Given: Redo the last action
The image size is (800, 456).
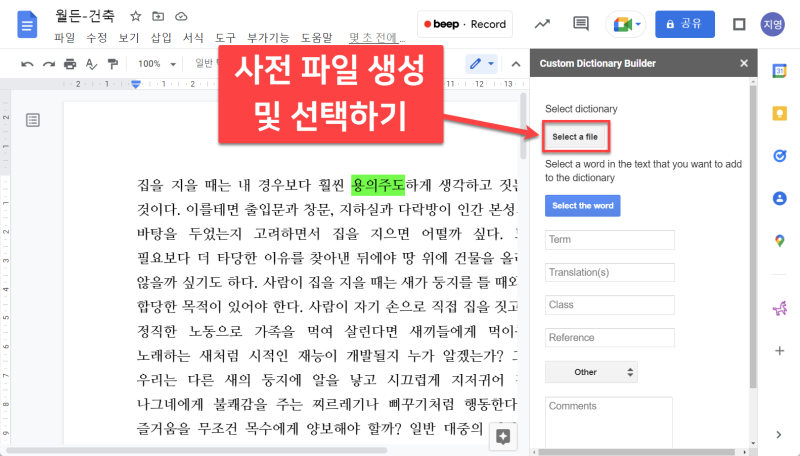Looking at the screenshot, I should (x=48, y=64).
